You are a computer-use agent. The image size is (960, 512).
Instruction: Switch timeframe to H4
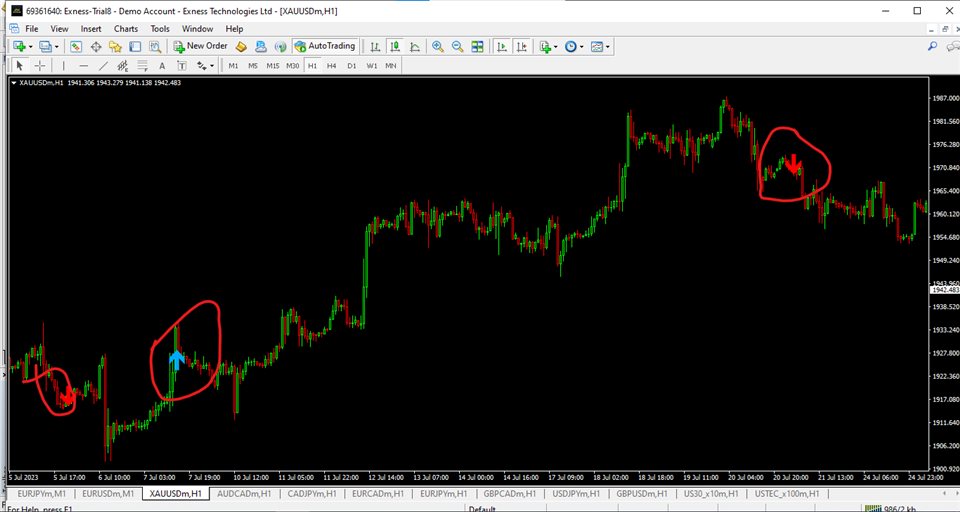click(331, 66)
